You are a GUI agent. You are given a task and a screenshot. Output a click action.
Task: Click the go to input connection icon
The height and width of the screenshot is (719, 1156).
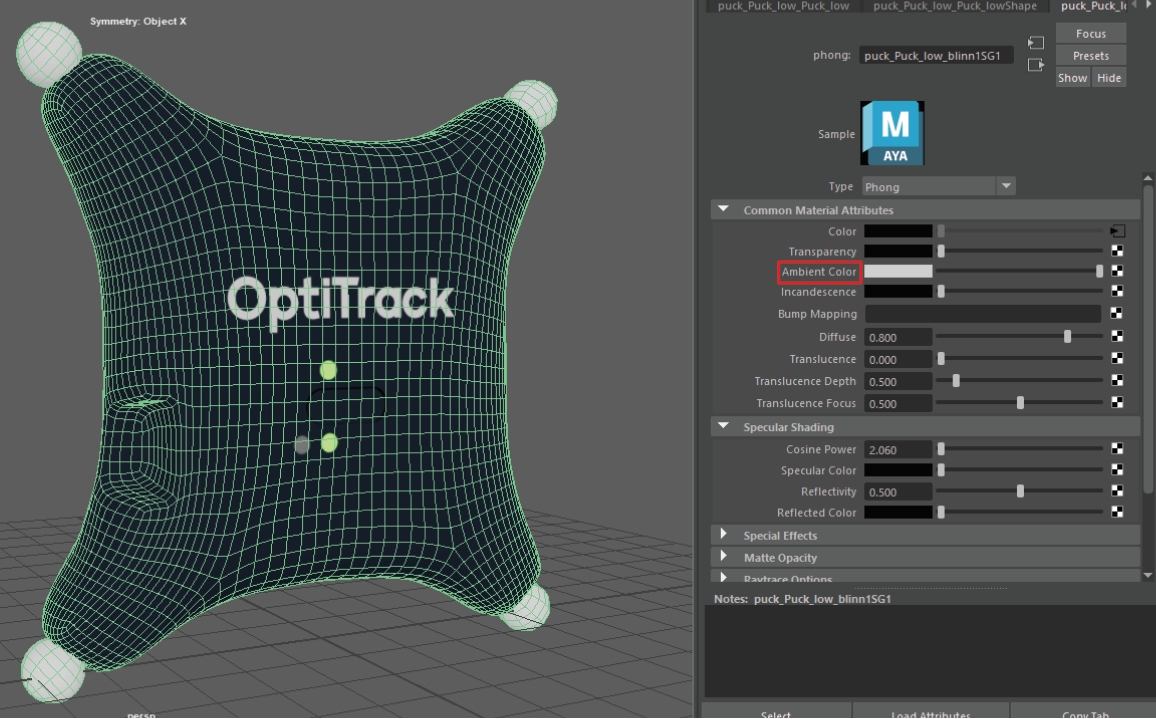pyautogui.click(x=1036, y=43)
